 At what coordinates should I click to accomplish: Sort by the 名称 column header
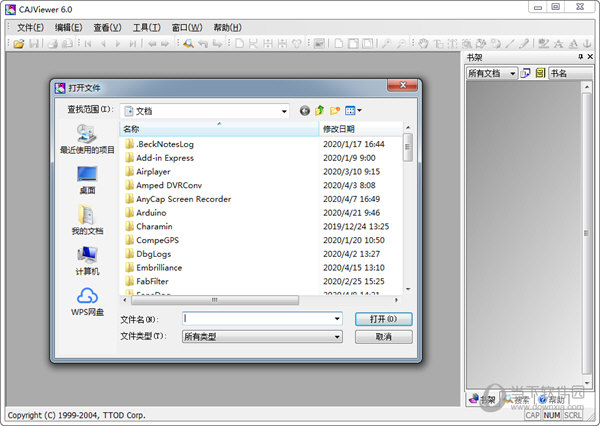219,129
